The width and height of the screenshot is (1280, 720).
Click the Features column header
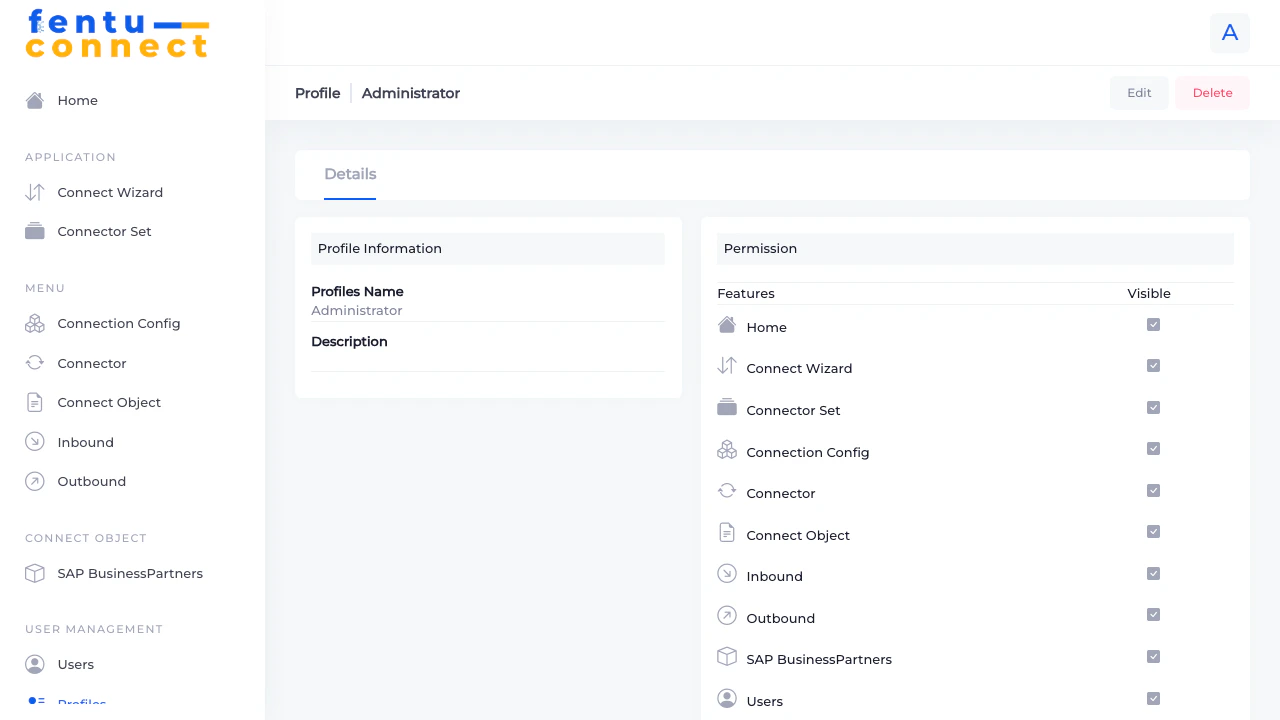(x=746, y=294)
